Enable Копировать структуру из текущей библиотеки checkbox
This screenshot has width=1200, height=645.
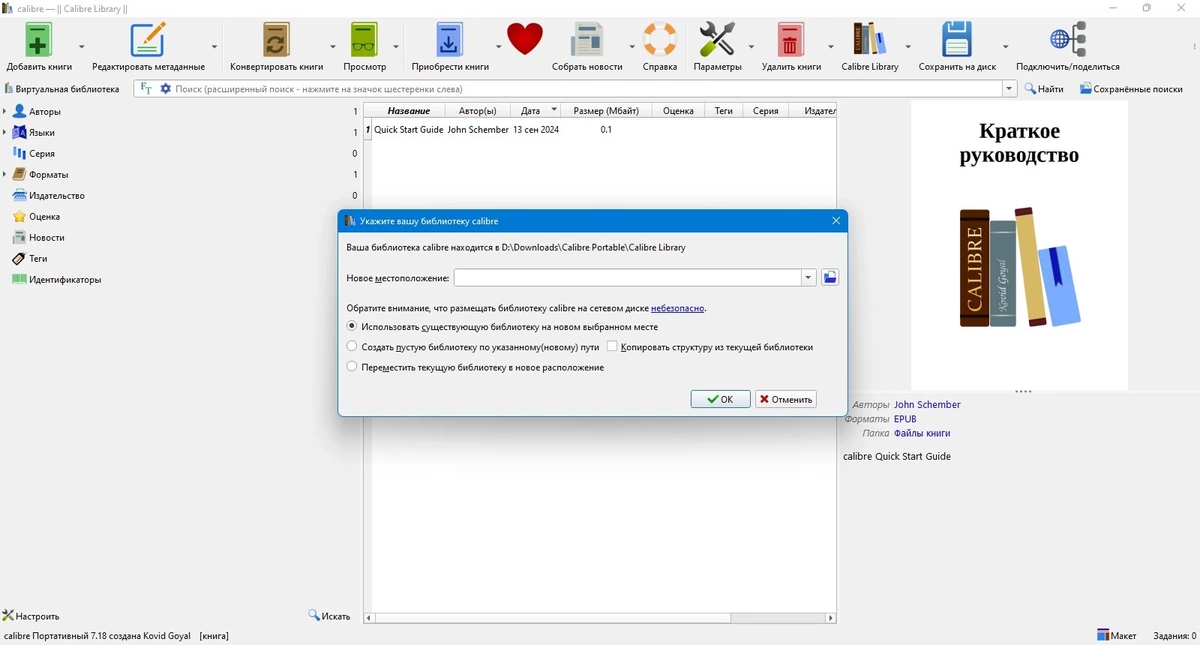[612, 347]
